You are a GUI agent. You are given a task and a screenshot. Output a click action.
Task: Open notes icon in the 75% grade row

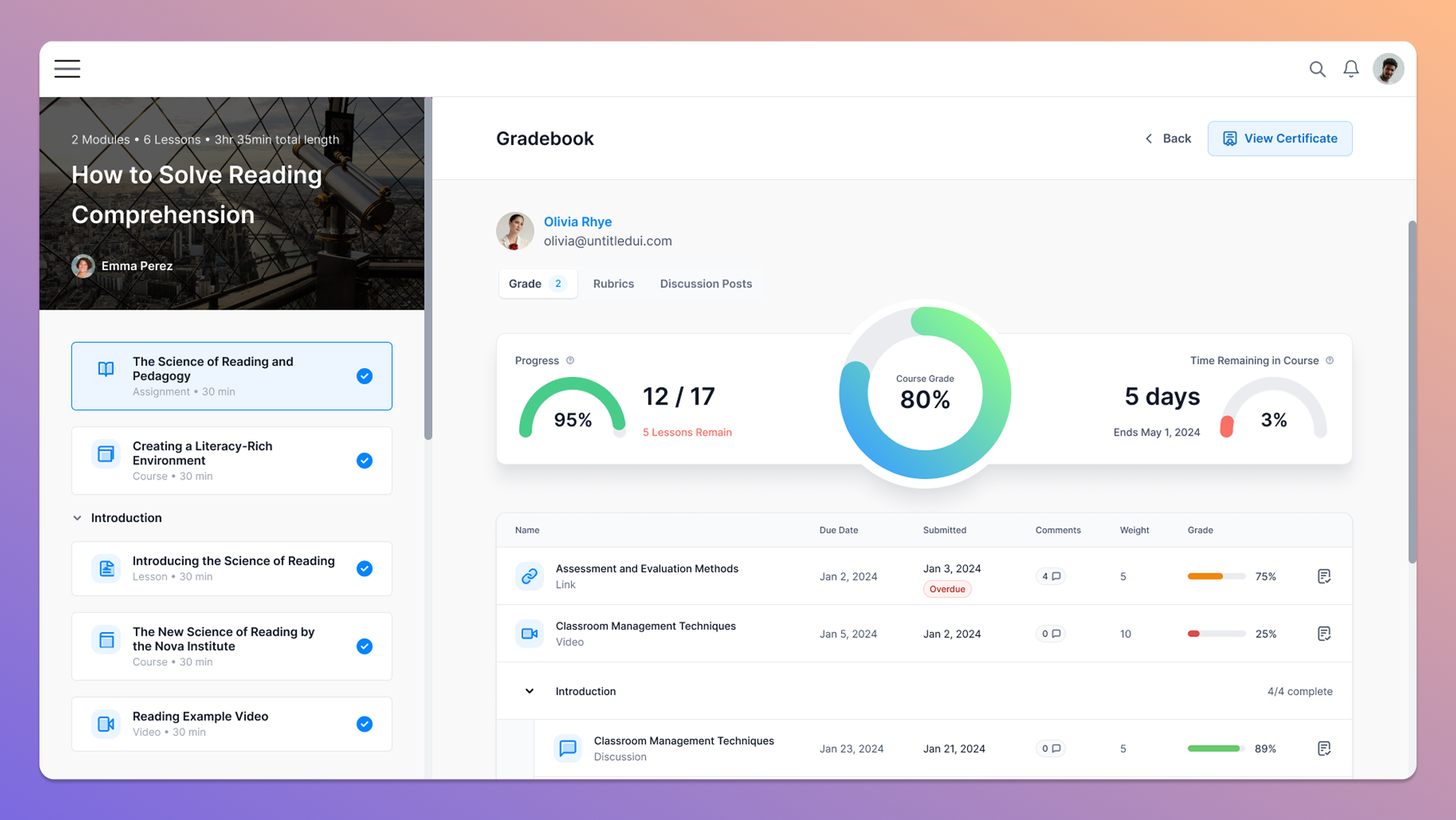coord(1324,577)
